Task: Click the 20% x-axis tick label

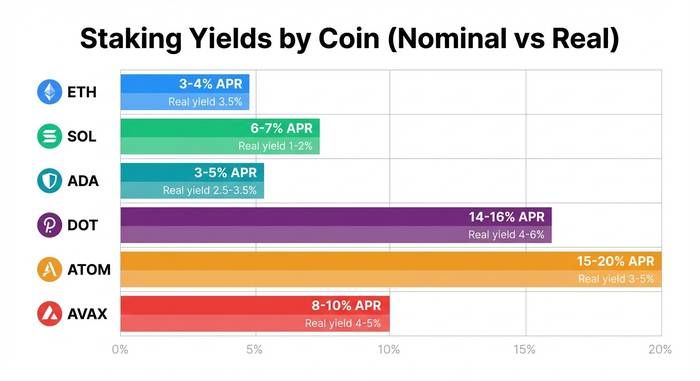Action: click(x=660, y=349)
